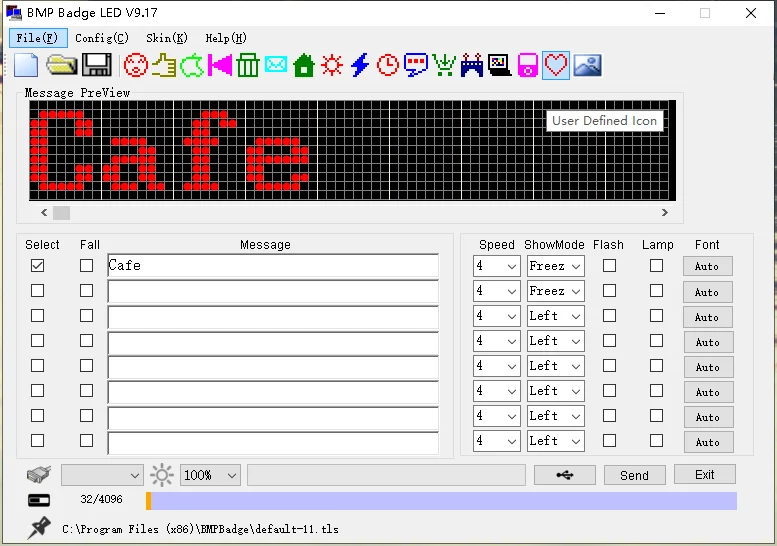This screenshot has width=777, height=546.
Task: Click the Send button
Action: click(x=634, y=476)
